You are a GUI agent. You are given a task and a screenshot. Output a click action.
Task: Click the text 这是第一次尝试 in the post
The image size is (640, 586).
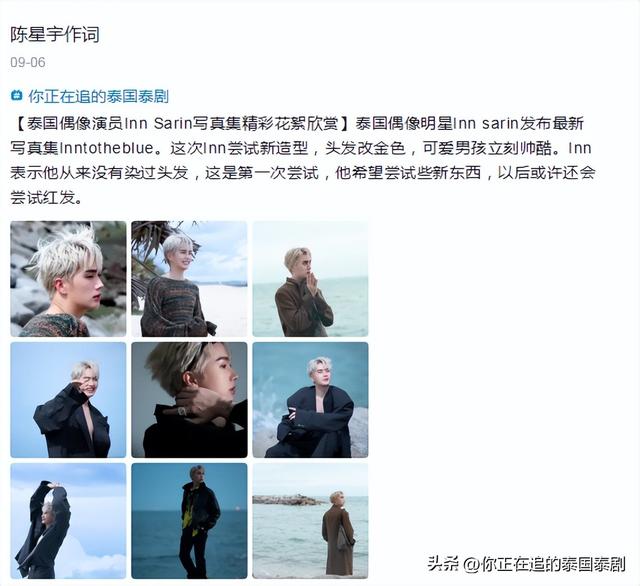(x=262, y=173)
